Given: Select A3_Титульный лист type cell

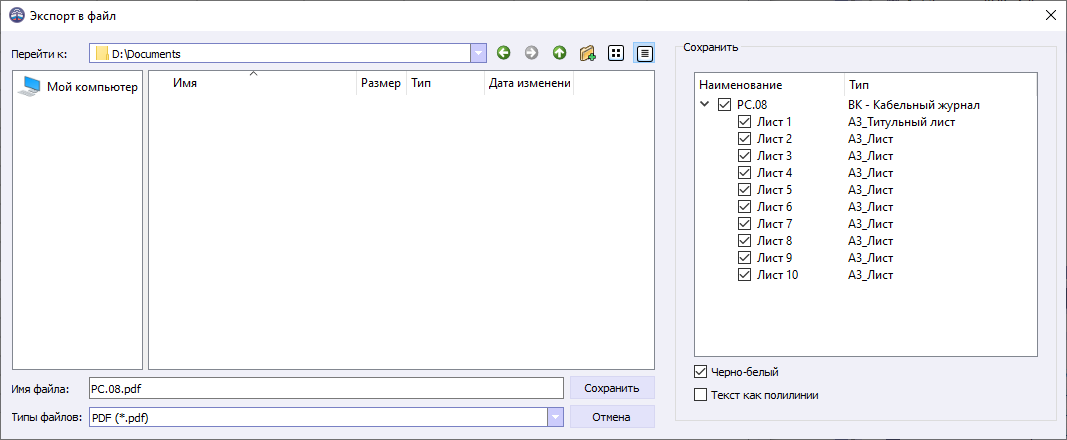Looking at the screenshot, I should click(x=902, y=122).
